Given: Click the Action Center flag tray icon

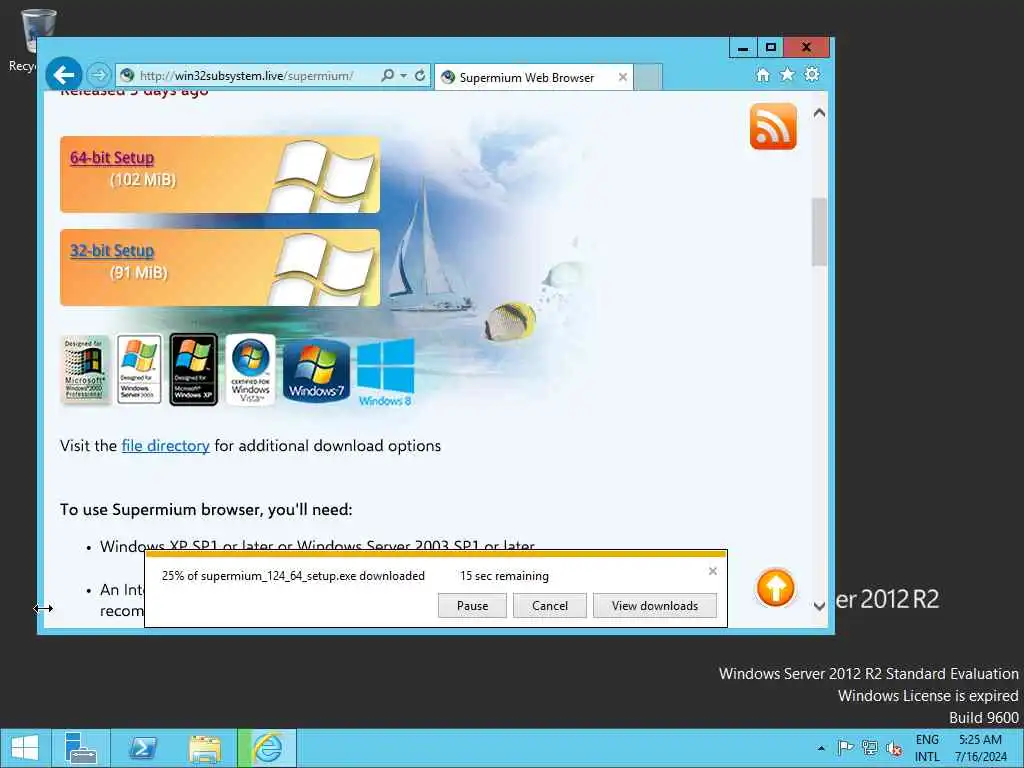Looking at the screenshot, I should pyautogui.click(x=845, y=748).
